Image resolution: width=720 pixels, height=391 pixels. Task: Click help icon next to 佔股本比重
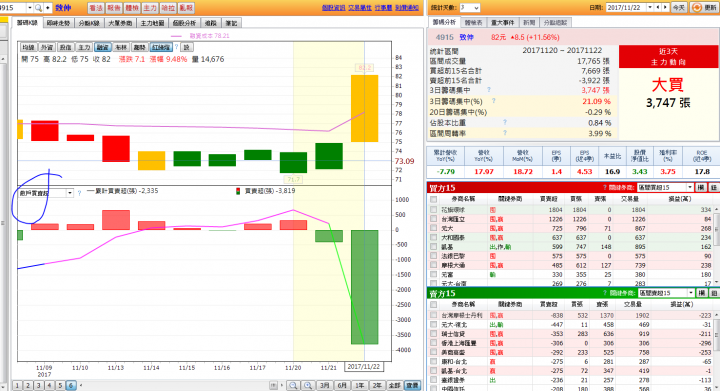click(x=505, y=122)
